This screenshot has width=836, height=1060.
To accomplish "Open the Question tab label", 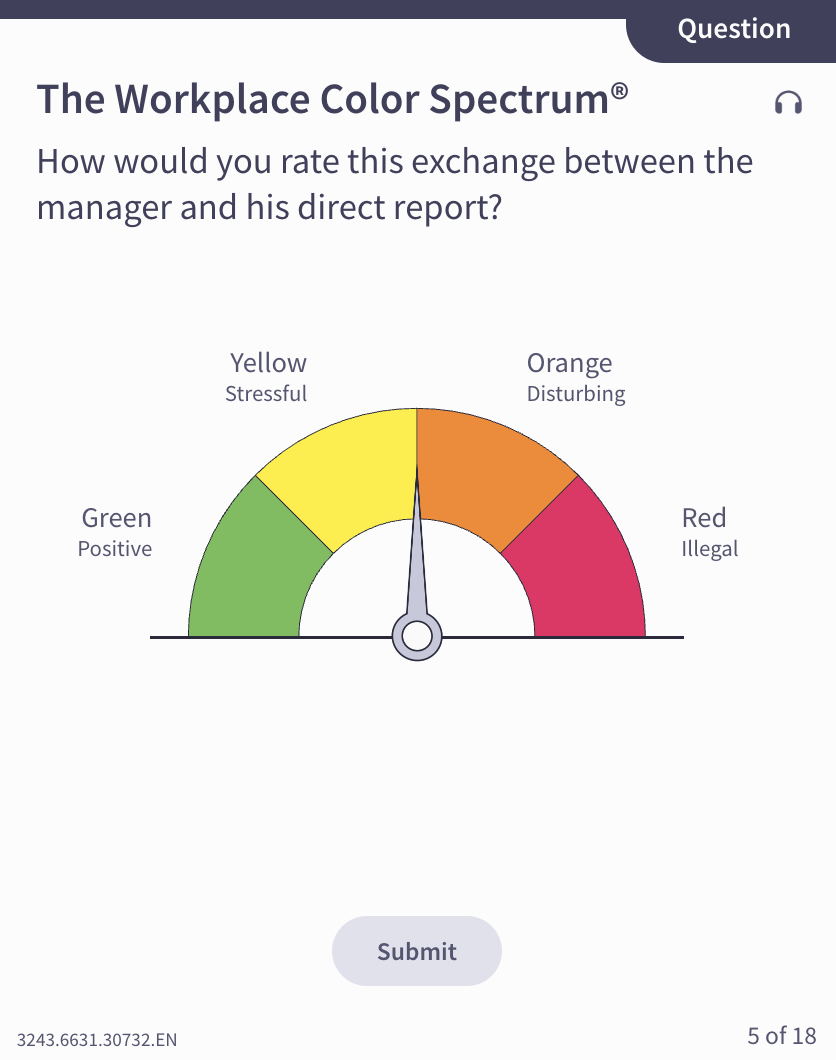I will (x=734, y=29).
